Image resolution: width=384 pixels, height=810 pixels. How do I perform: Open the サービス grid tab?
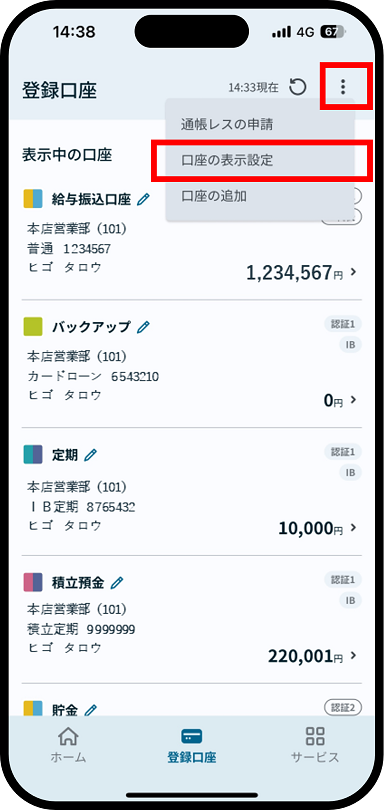coord(315,744)
